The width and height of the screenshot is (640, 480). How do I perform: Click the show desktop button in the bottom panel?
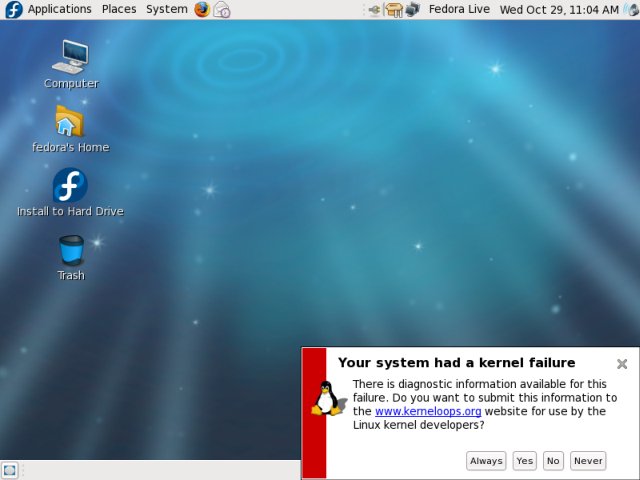pos(10,470)
